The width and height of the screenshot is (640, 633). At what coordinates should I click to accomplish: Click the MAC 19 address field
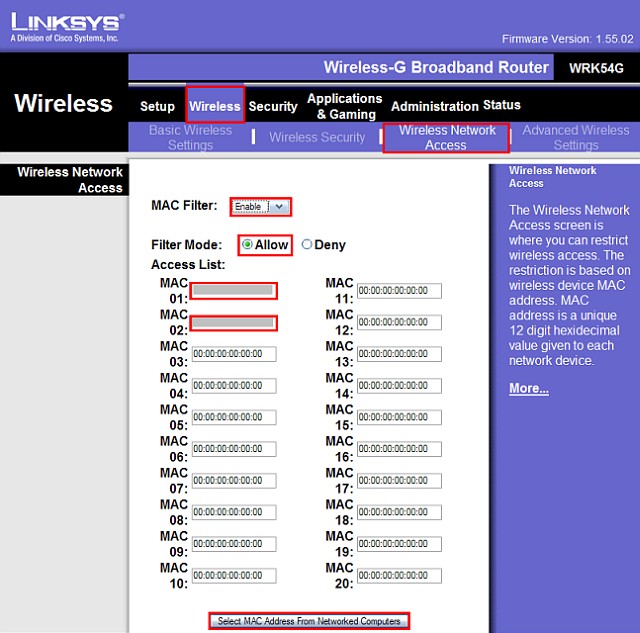point(399,544)
